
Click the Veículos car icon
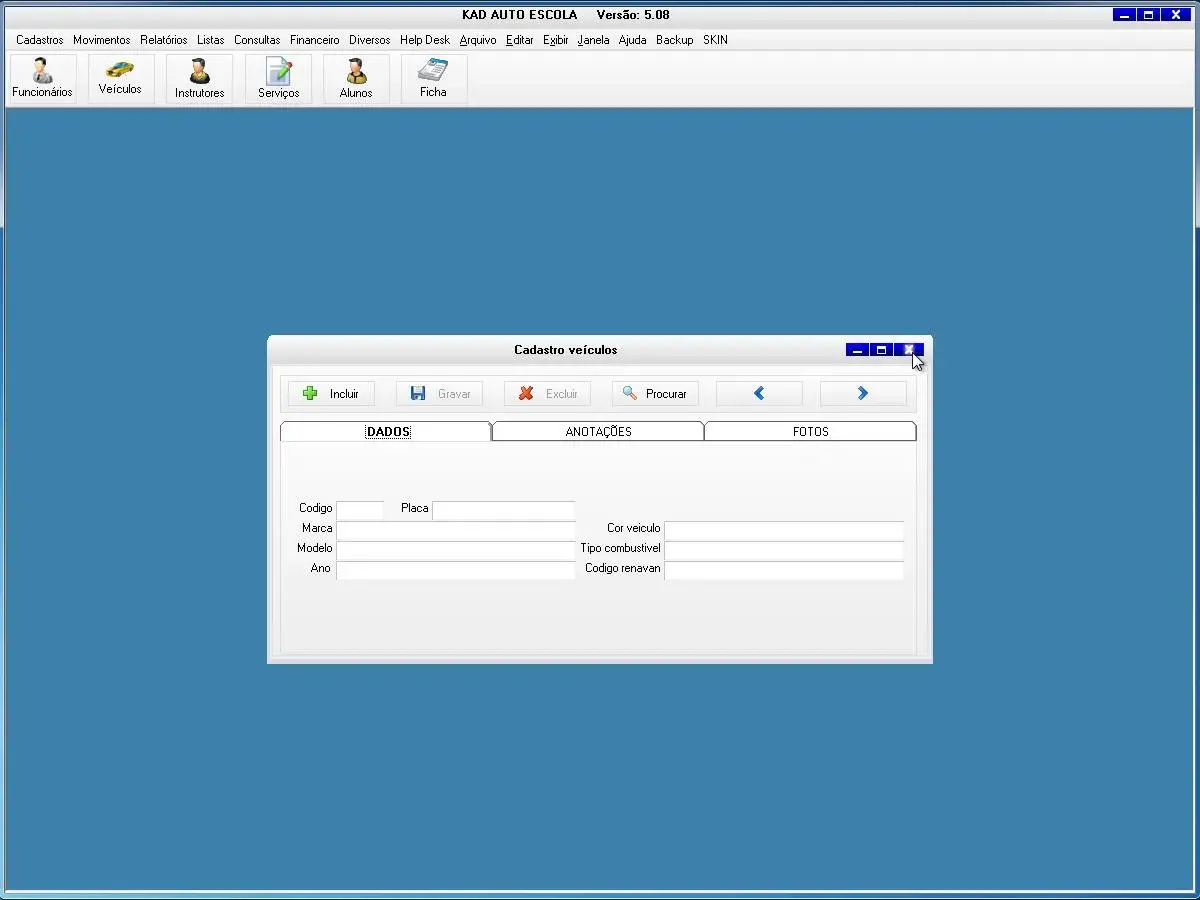point(120,76)
